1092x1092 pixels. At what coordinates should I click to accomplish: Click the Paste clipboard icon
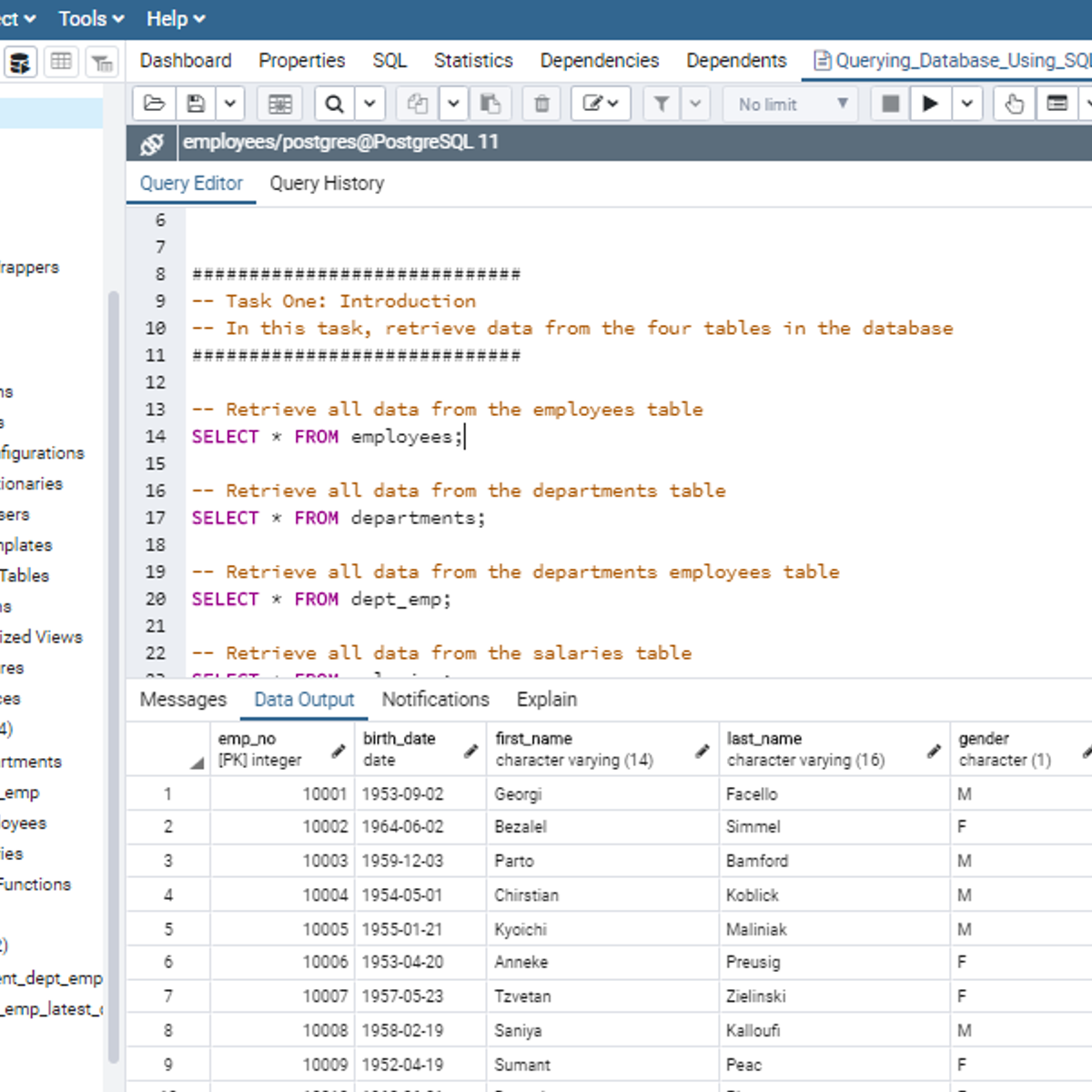490,104
